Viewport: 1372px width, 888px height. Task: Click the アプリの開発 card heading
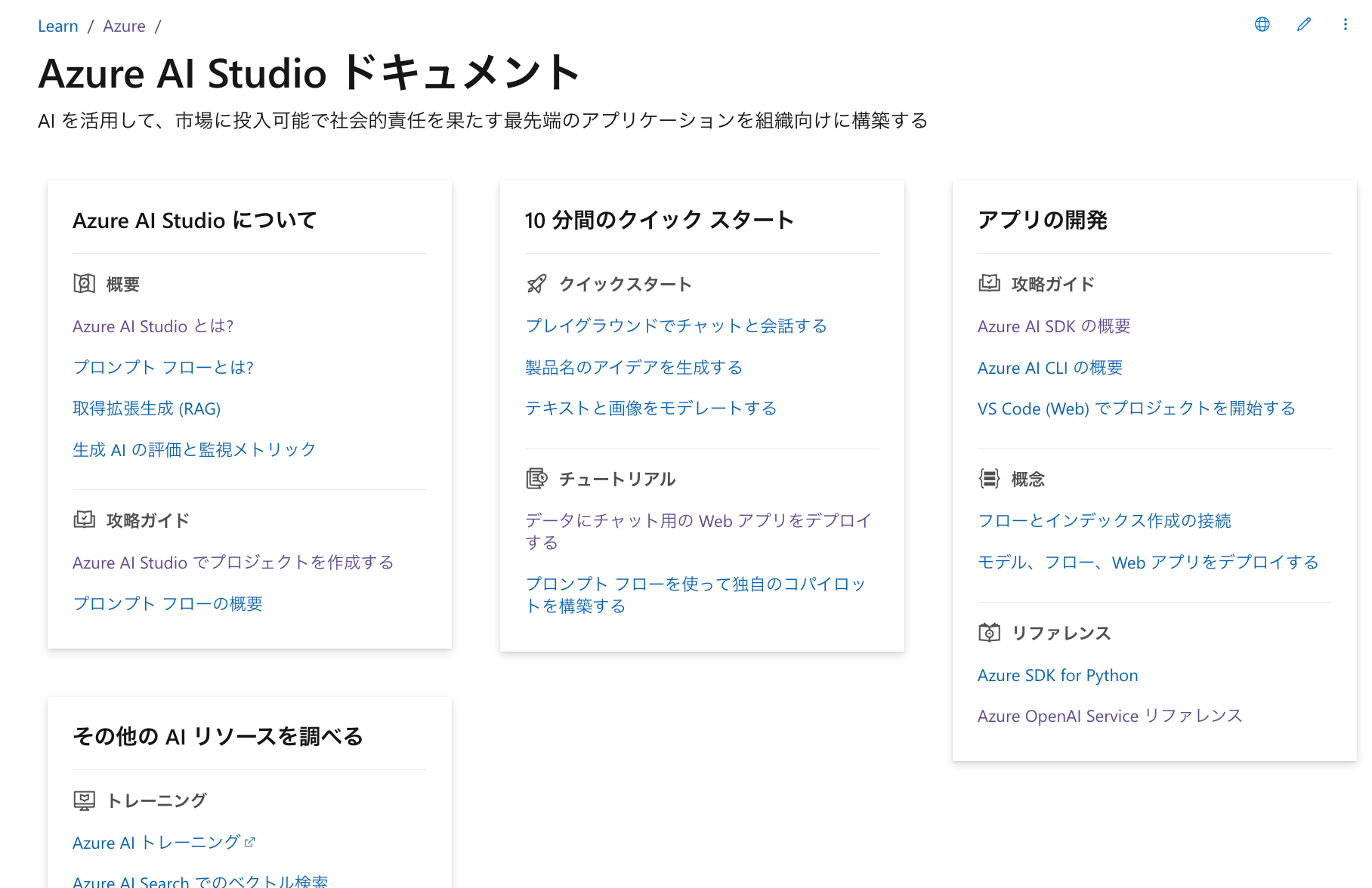pyautogui.click(x=1043, y=220)
